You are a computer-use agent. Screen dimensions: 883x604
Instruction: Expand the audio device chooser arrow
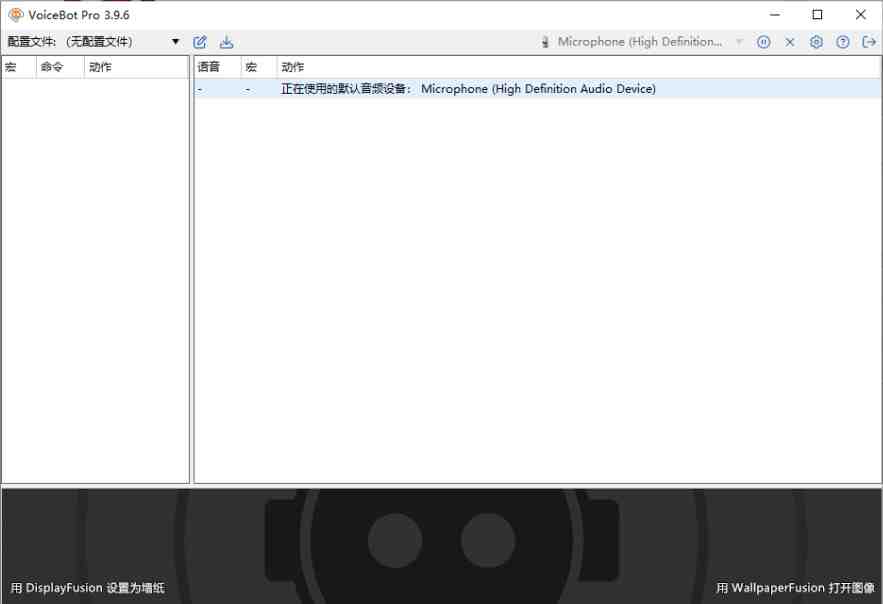(x=738, y=41)
